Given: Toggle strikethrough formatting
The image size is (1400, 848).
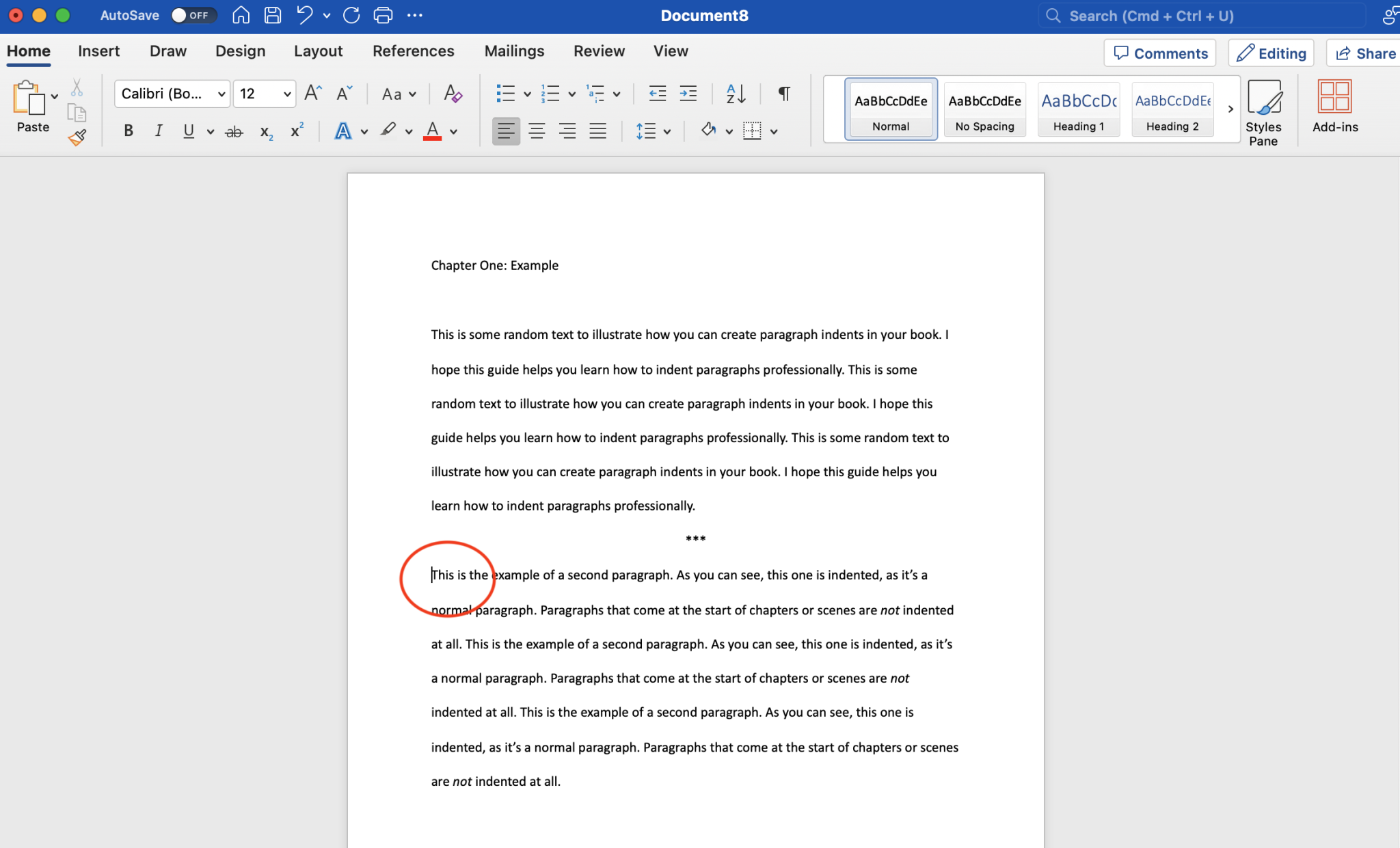Looking at the screenshot, I should pyautogui.click(x=234, y=131).
